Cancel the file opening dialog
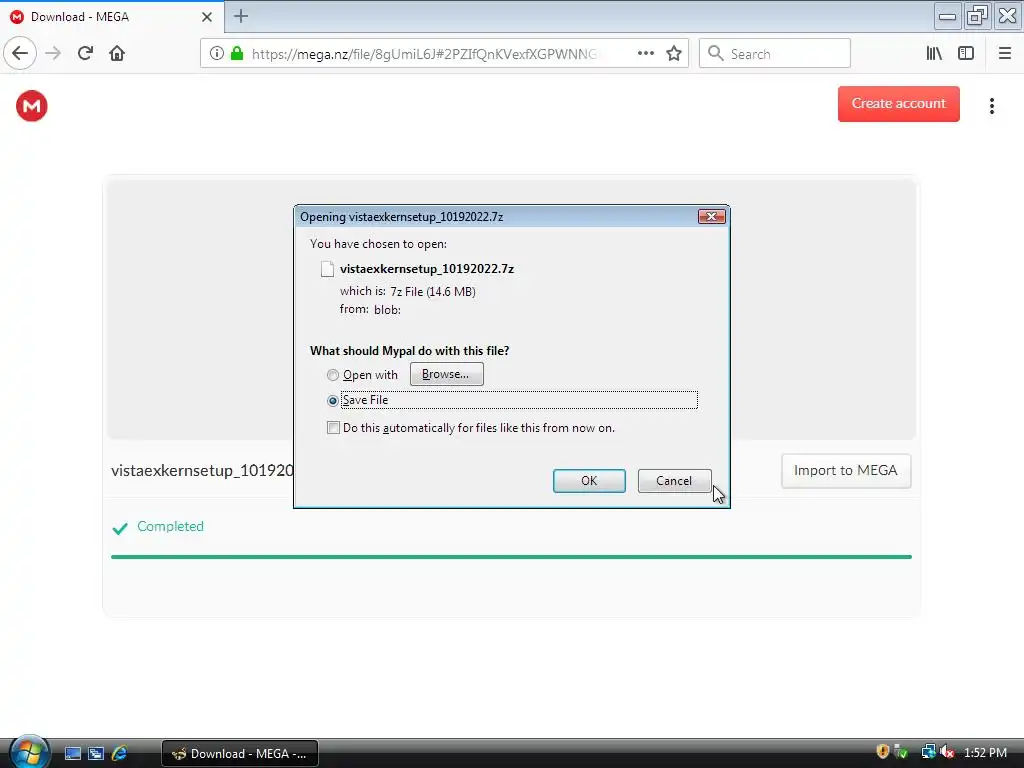The width and height of the screenshot is (1024, 768). 674,481
